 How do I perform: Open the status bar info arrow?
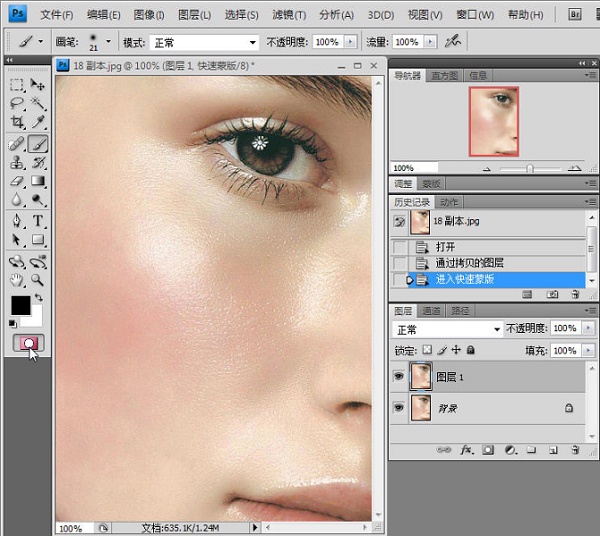(x=254, y=528)
